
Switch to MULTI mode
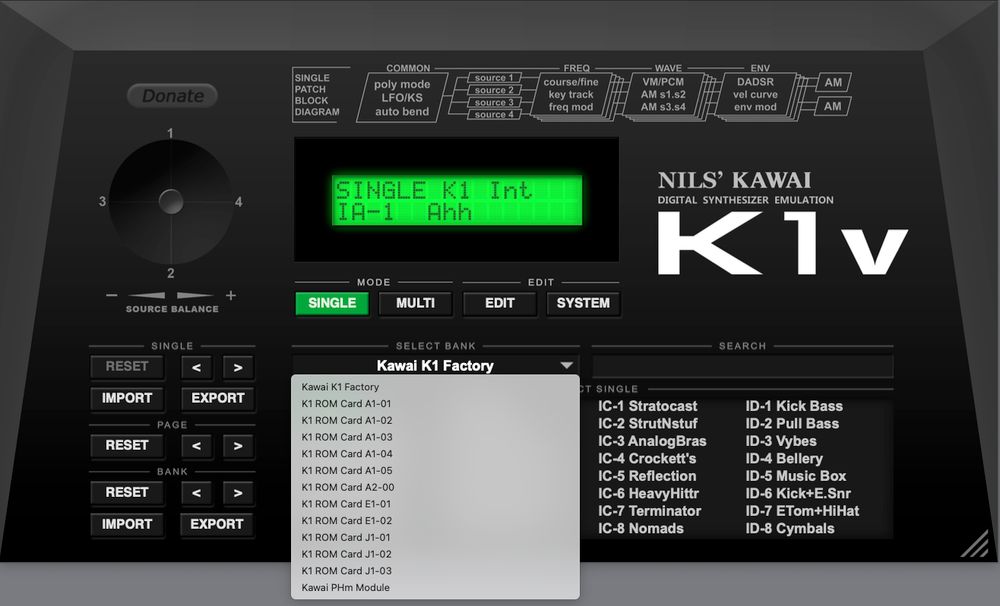(415, 303)
